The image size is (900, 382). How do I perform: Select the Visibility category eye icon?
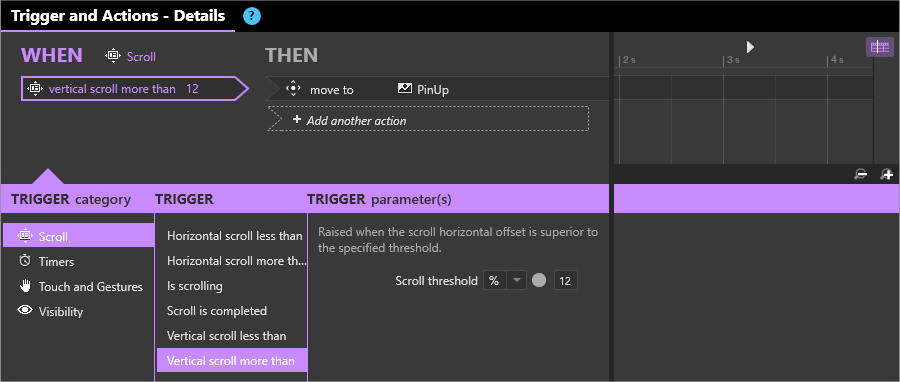tap(25, 311)
